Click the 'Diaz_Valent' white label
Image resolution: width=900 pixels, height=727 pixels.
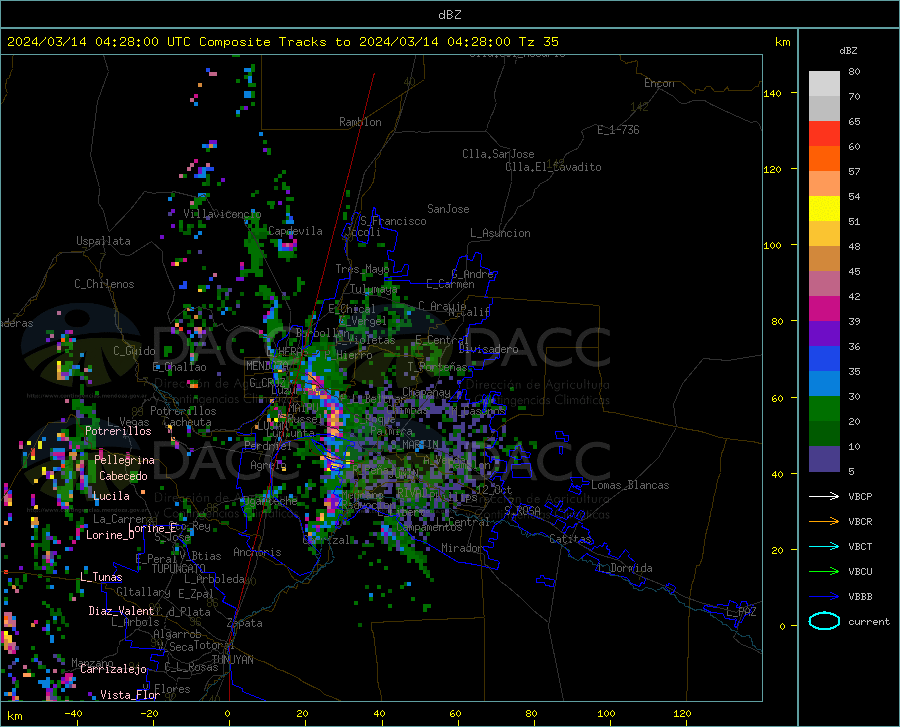(x=121, y=611)
